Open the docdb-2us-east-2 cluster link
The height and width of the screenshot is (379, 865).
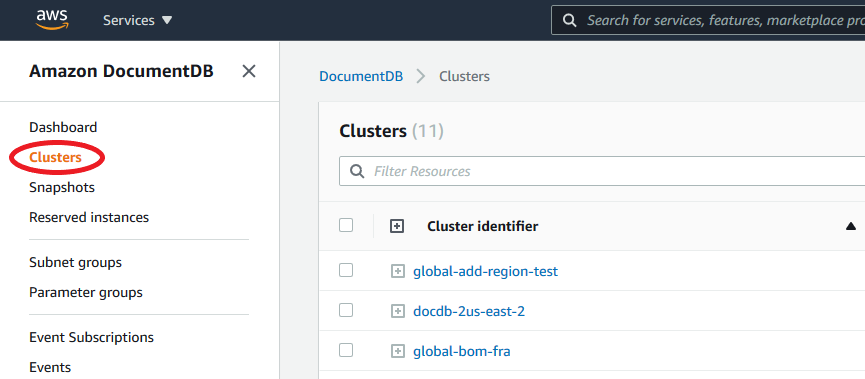[469, 312]
